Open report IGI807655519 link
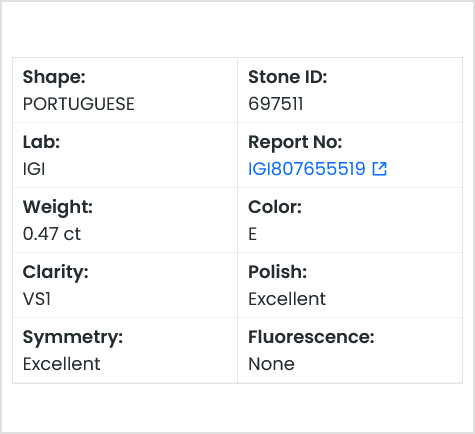The width and height of the screenshot is (475, 434). (307, 169)
